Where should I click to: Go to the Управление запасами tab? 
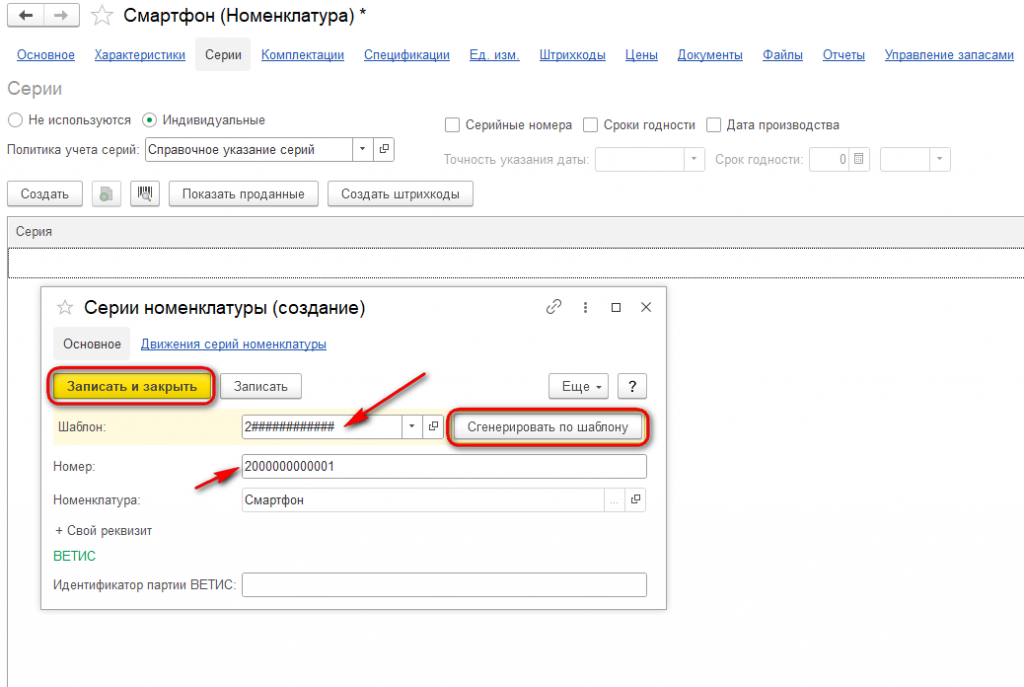click(x=949, y=55)
